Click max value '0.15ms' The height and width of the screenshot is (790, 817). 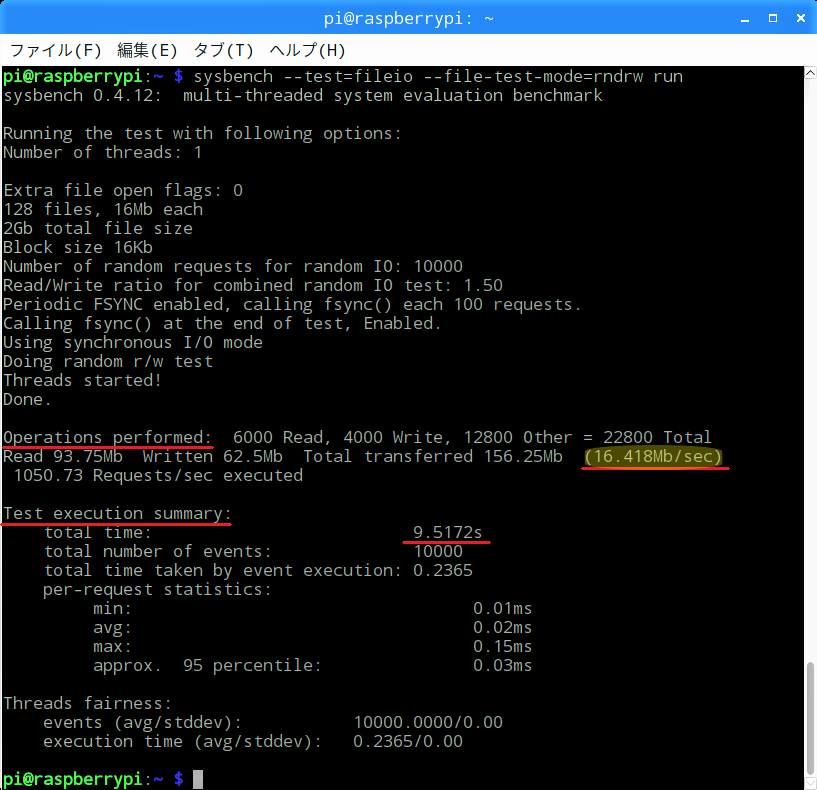point(503,647)
